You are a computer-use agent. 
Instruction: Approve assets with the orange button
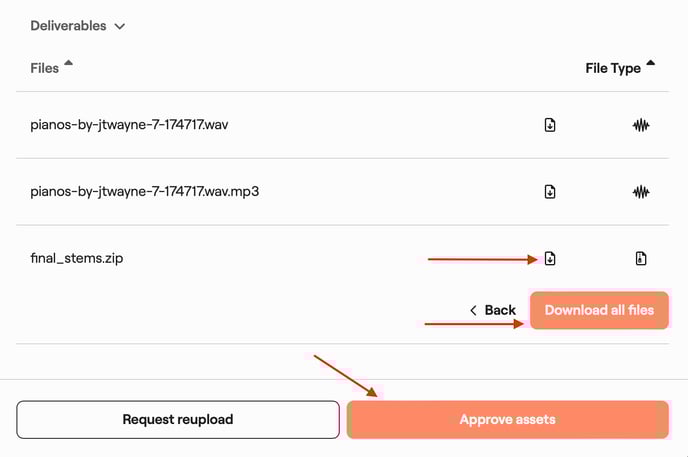(x=507, y=419)
